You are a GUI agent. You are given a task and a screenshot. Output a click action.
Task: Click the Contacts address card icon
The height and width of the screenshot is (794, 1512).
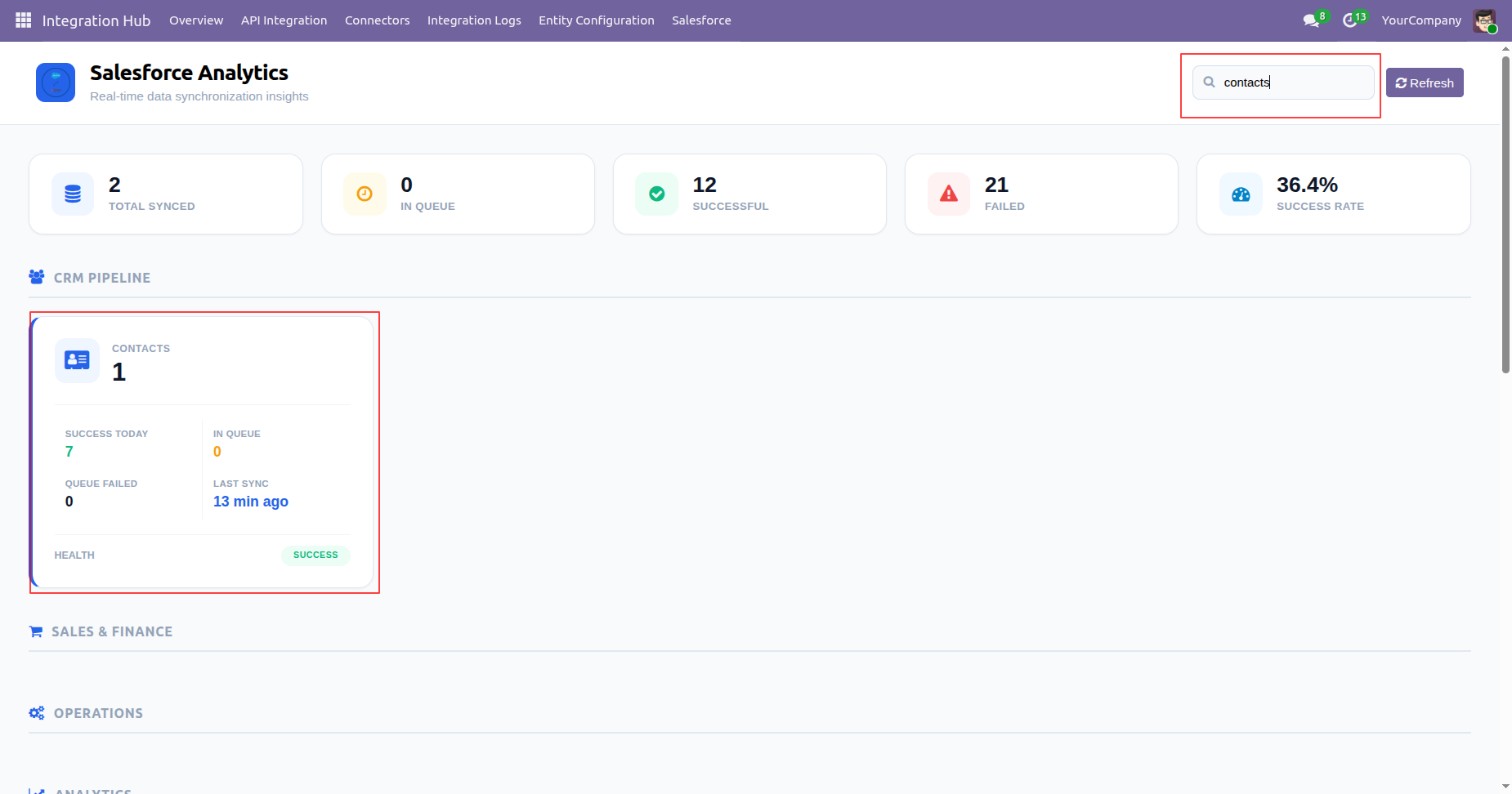tap(77, 360)
